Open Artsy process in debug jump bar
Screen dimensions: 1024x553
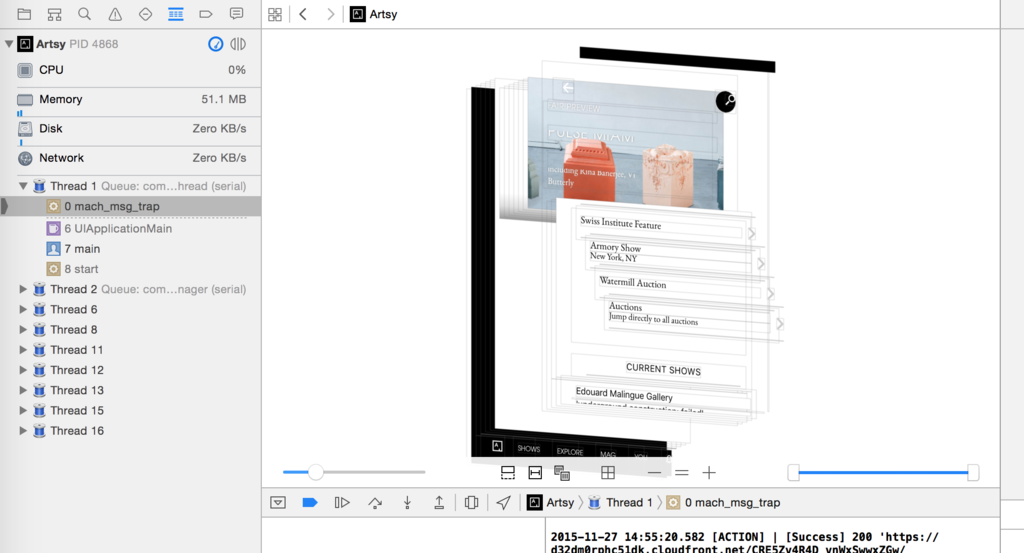(551, 503)
